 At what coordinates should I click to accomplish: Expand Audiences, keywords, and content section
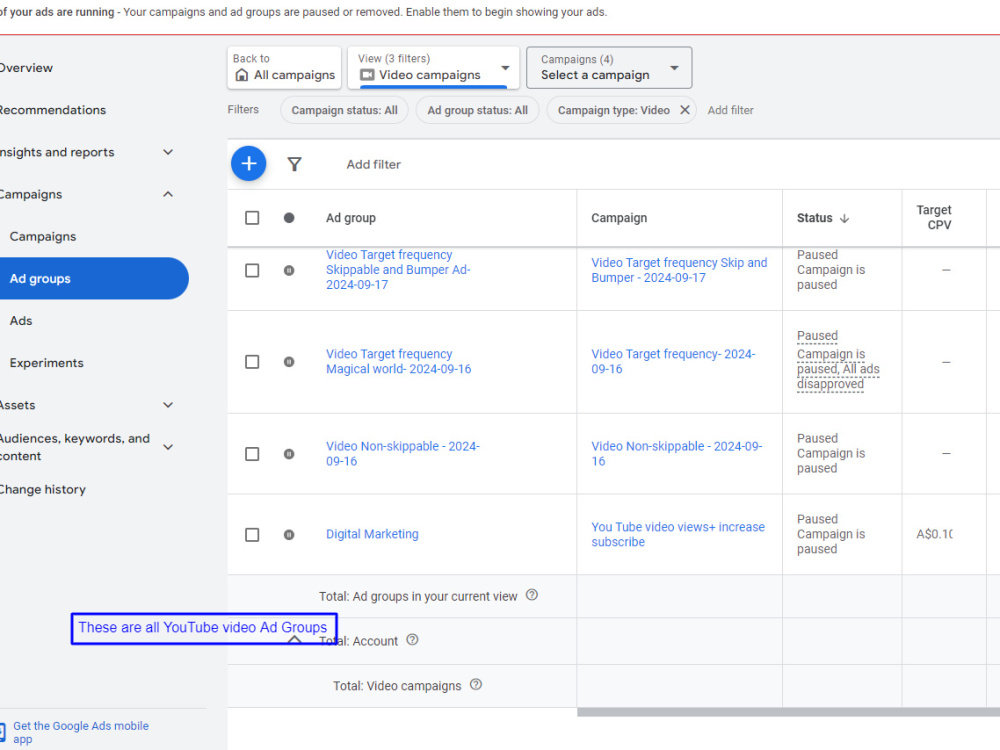[168, 447]
